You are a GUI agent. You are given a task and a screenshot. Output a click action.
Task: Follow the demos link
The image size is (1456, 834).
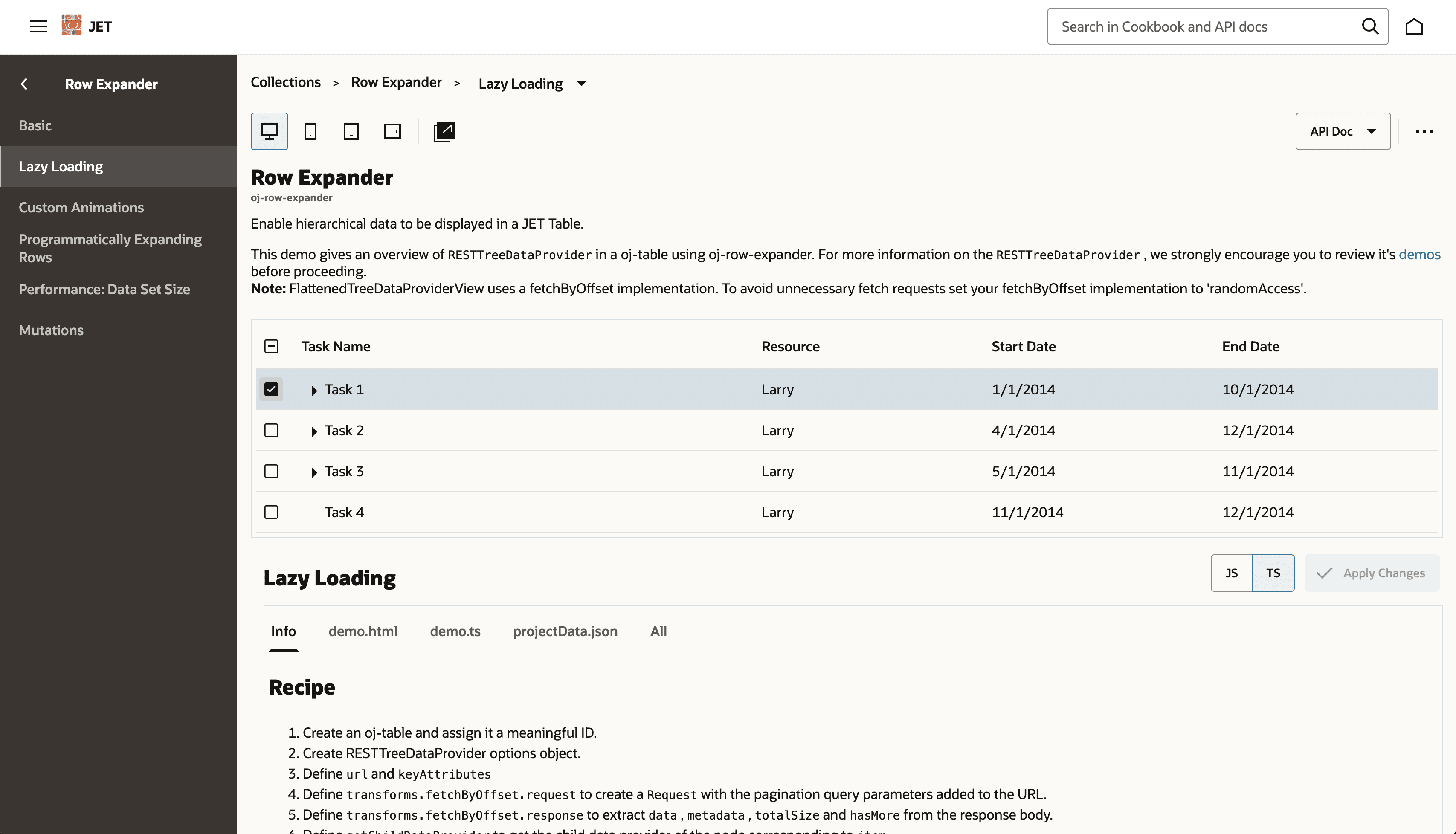(x=1419, y=254)
